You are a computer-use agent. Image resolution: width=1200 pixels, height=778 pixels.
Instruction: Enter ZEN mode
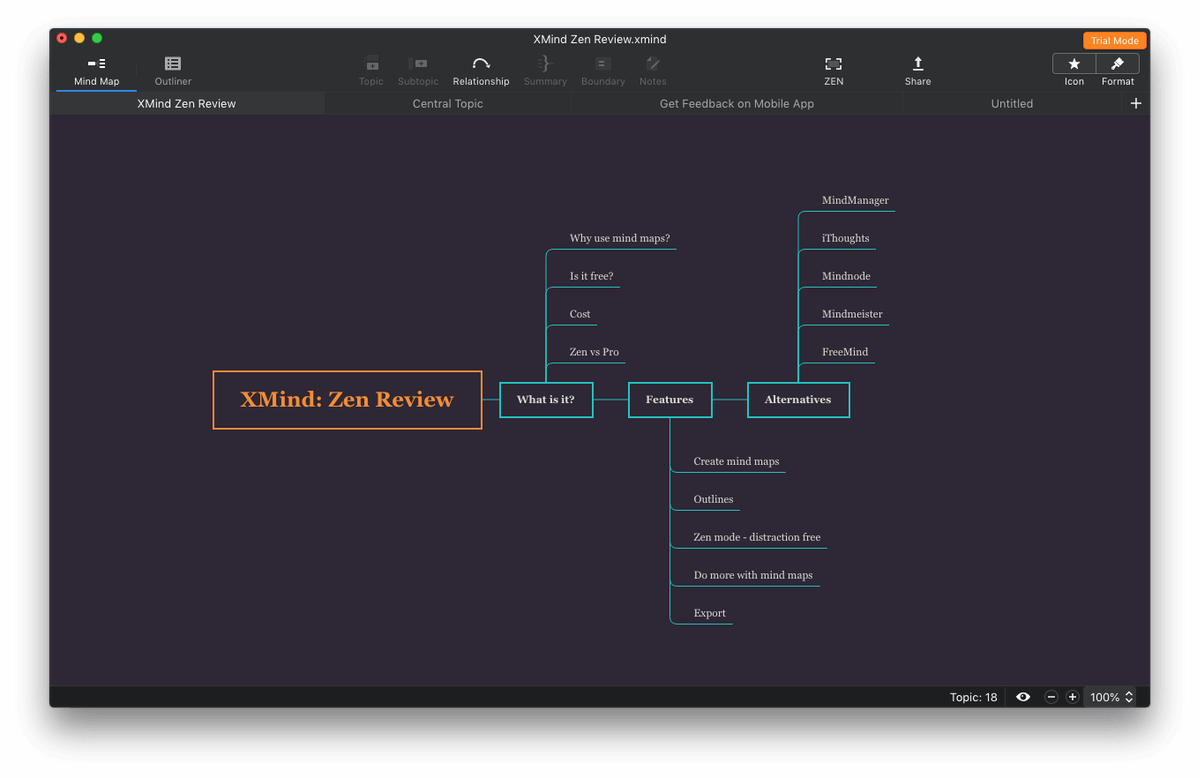(833, 70)
